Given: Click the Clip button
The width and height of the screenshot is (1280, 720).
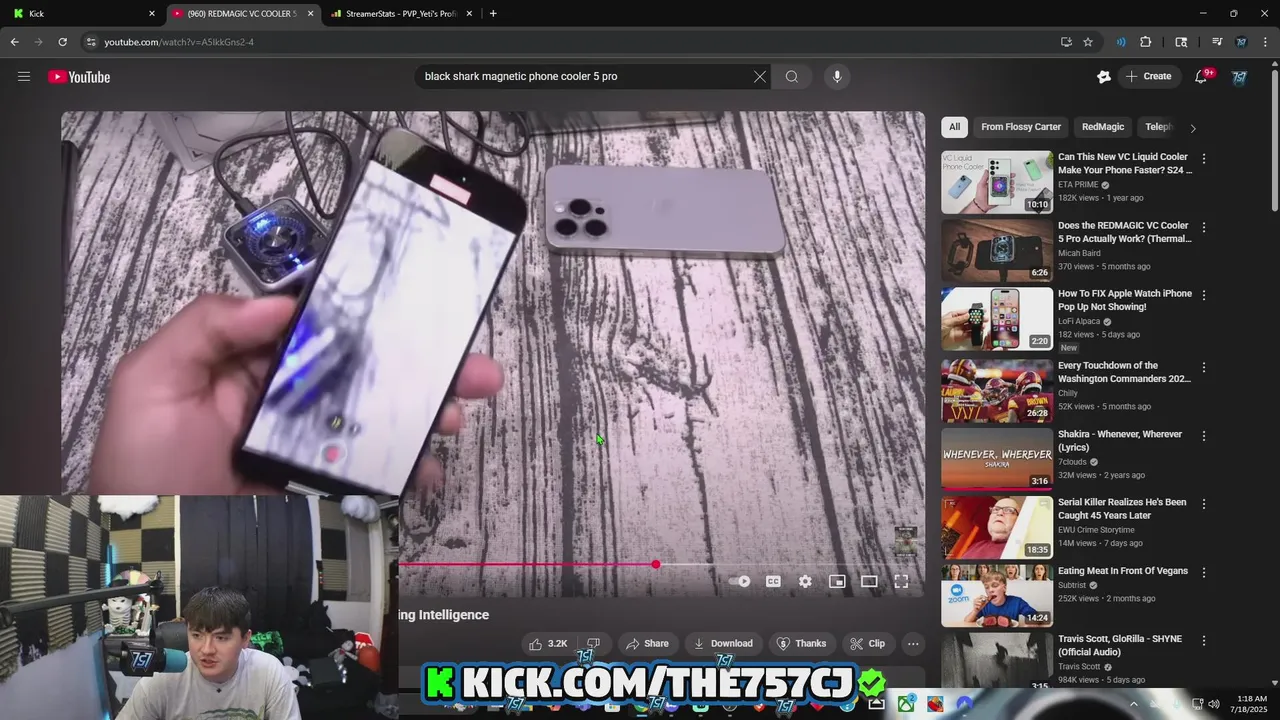Looking at the screenshot, I should [x=867, y=644].
